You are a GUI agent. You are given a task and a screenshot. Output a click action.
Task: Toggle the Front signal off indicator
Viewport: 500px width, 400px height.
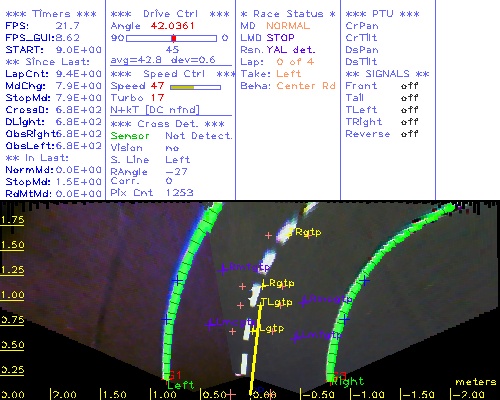point(409,86)
